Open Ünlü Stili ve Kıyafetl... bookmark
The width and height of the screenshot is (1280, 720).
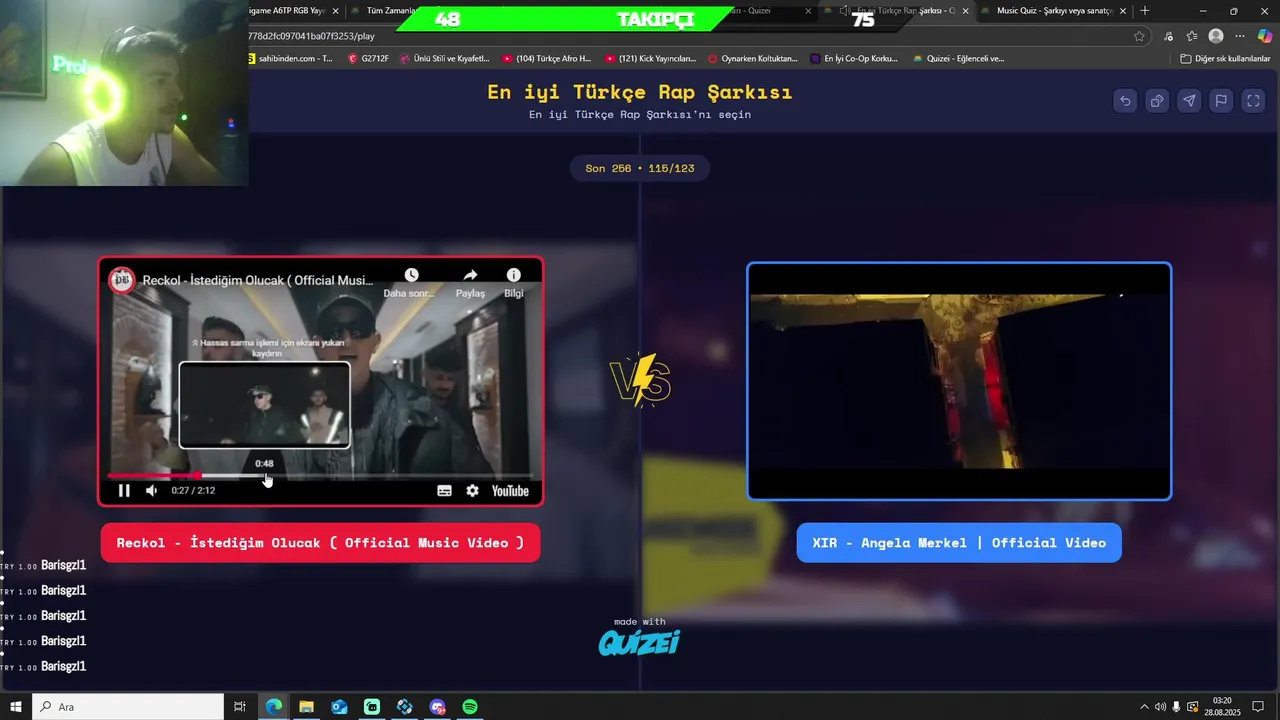445,58
